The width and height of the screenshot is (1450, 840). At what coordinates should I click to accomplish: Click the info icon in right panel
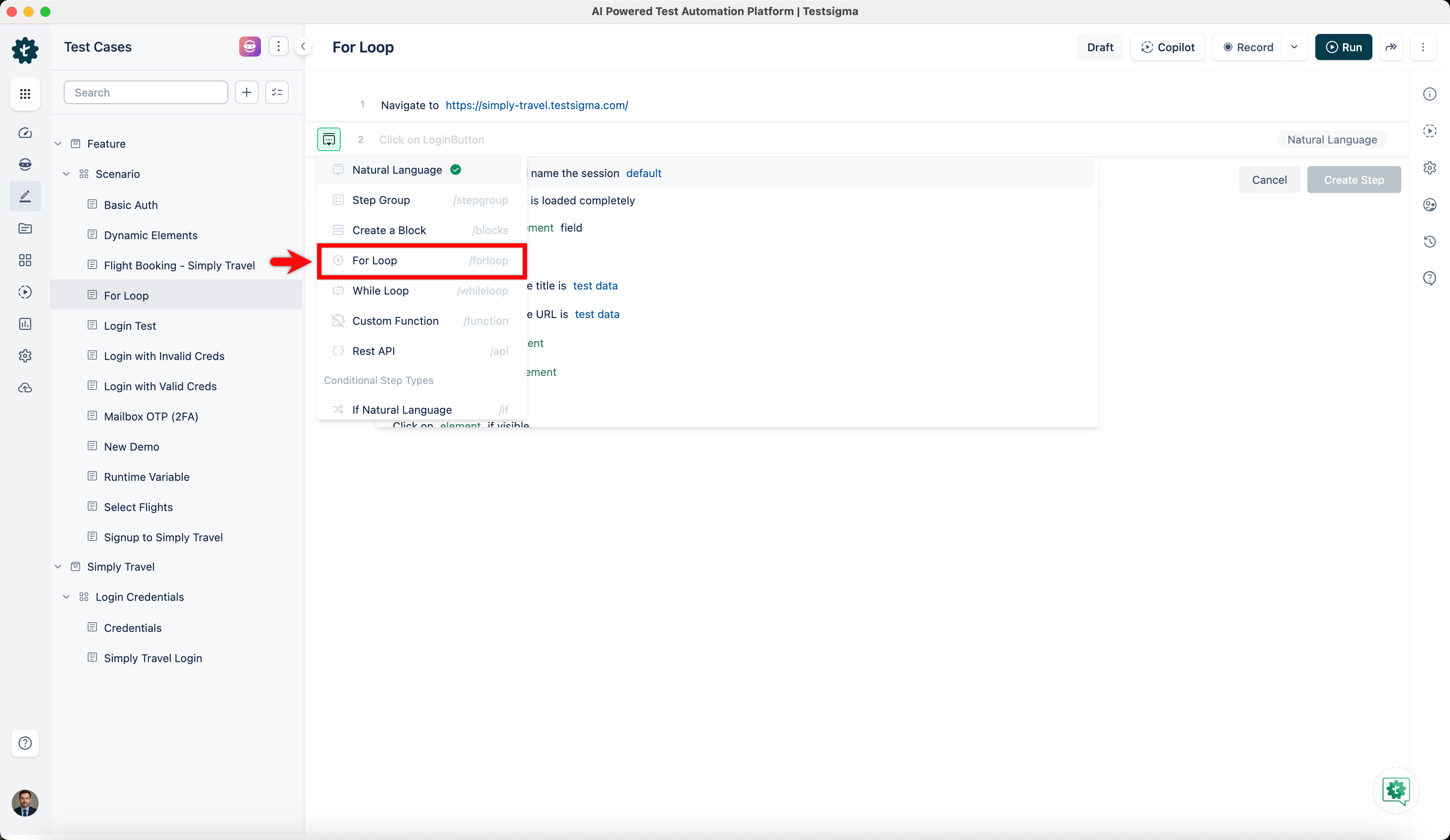[x=1430, y=94]
